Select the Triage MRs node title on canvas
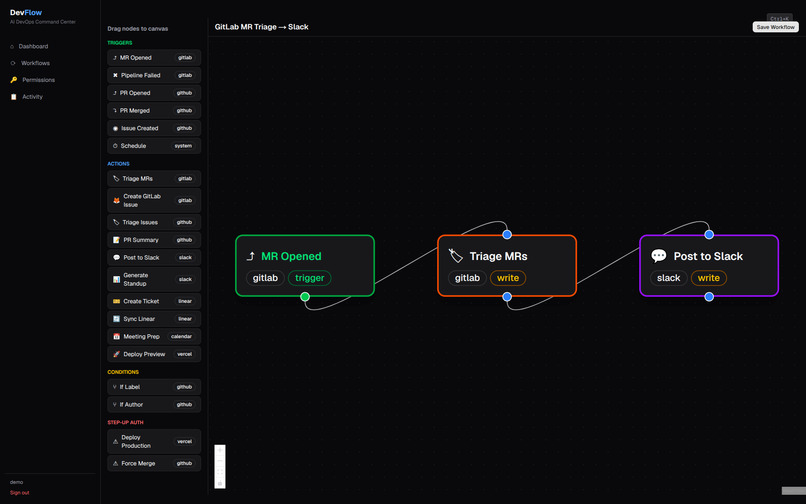The image size is (806, 504). (x=498, y=256)
